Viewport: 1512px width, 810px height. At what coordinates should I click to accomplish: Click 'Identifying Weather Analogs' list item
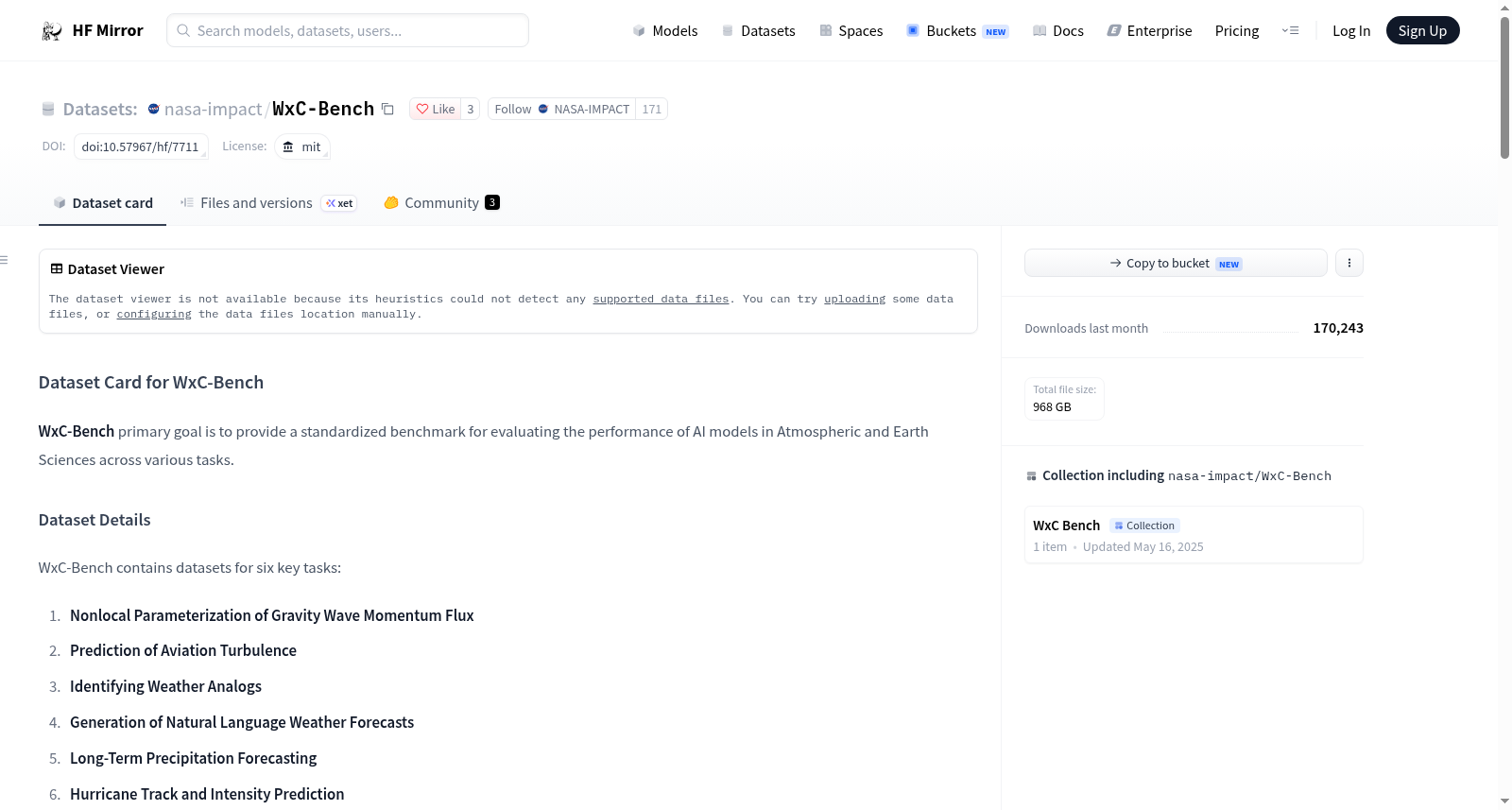pos(165,686)
